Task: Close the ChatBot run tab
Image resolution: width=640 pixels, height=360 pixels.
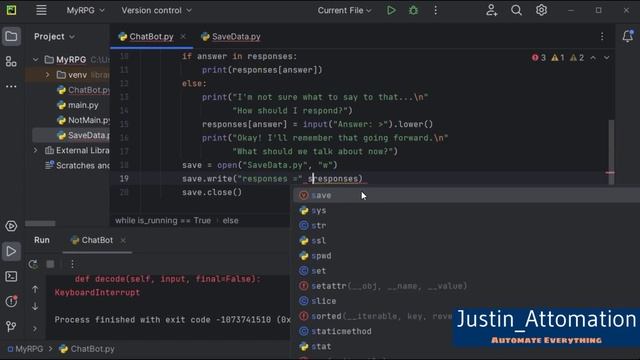Action: tap(123, 240)
